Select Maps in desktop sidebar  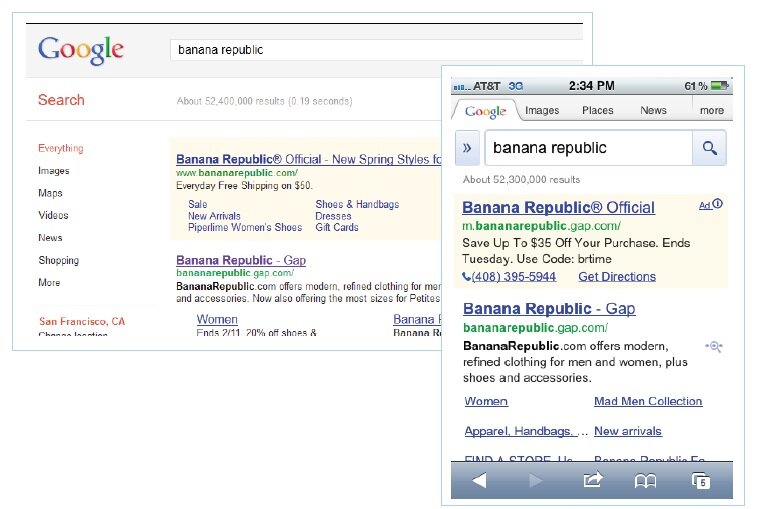click(50, 193)
